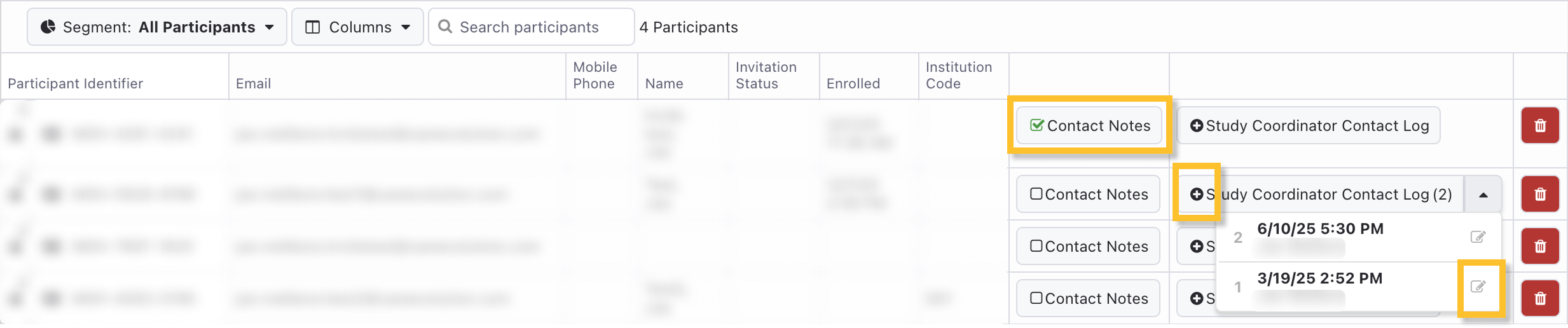The width and height of the screenshot is (1568, 328).
Task: Focus the Search participants field
Action: 532,27
